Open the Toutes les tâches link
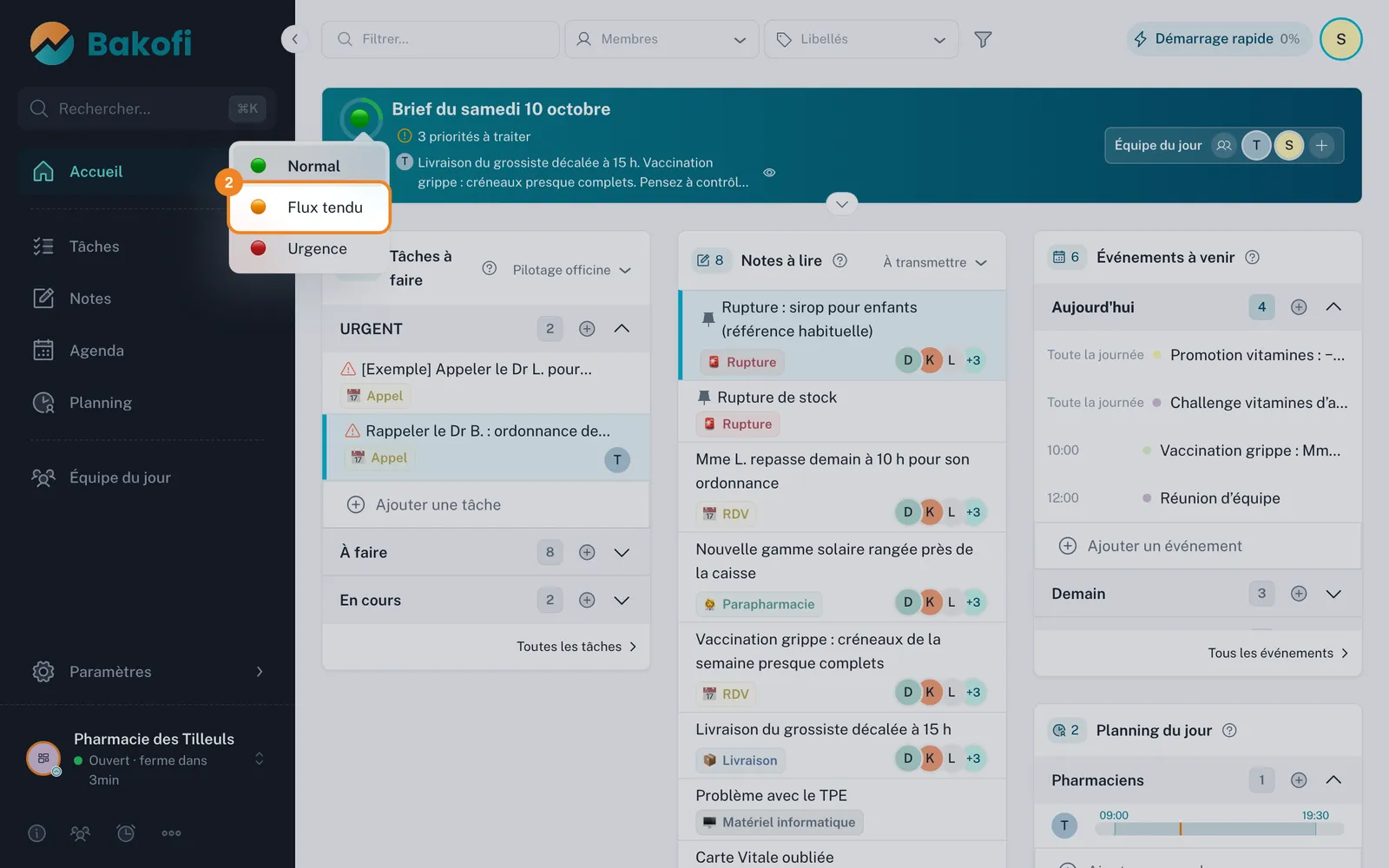The width and height of the screenshot is (1389, 868). (576, 647)
